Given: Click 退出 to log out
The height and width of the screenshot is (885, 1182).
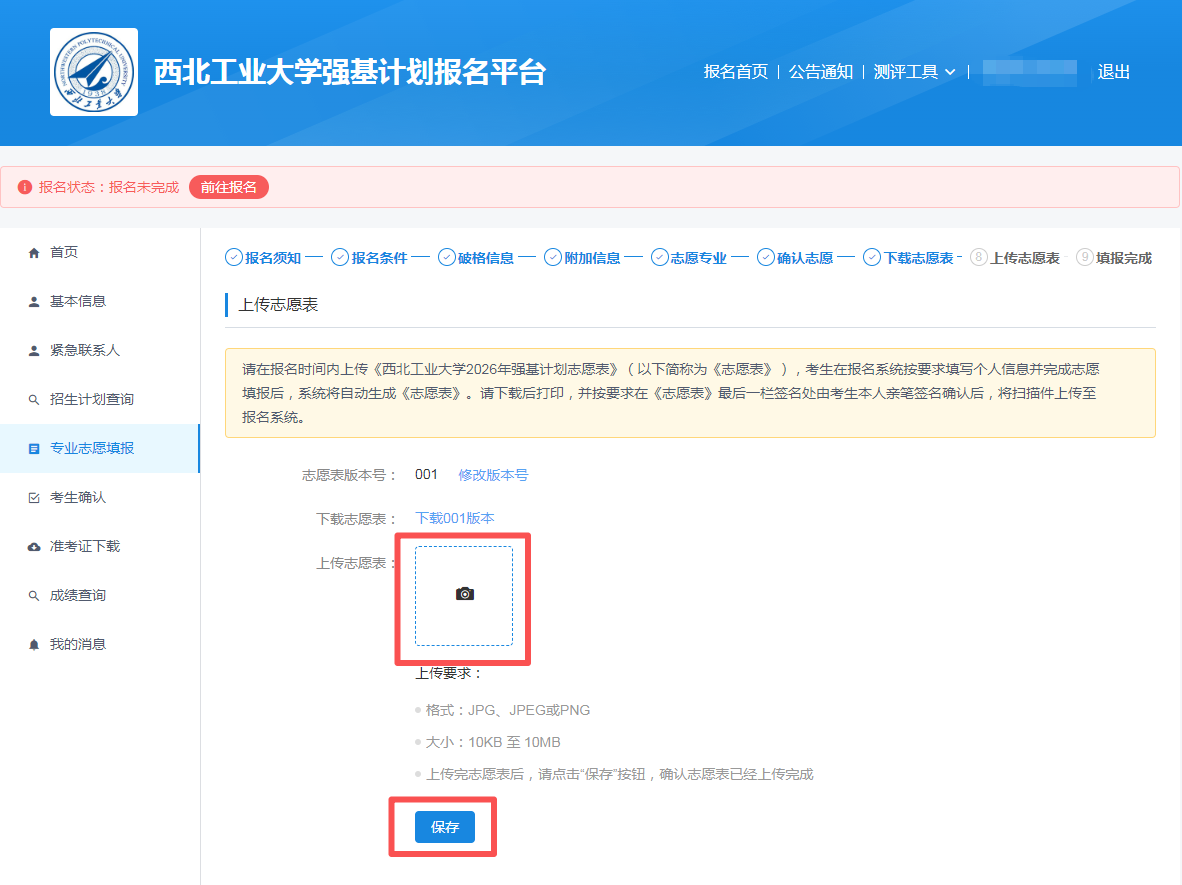Looking at the screenshot, I should (x=1113, y=72).
